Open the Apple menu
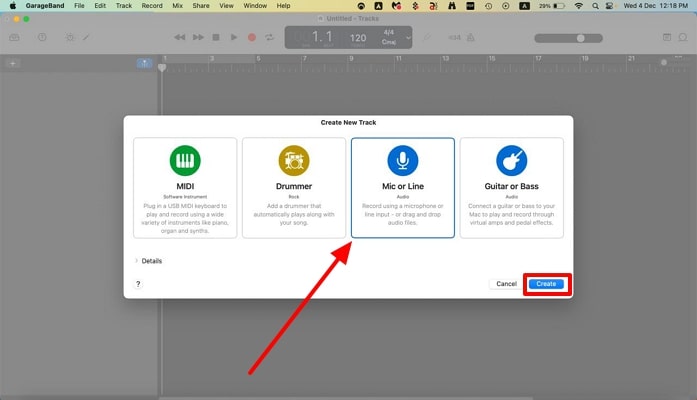Screen dimensions: 697x400 (12, 6)
